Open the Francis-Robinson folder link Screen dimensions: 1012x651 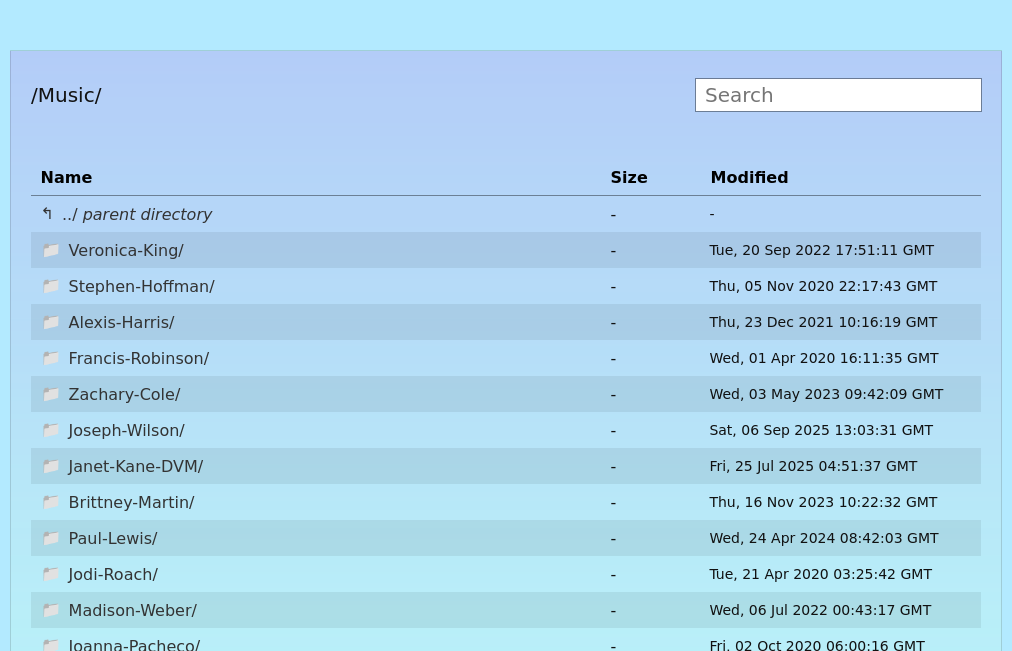click(138, 358)
